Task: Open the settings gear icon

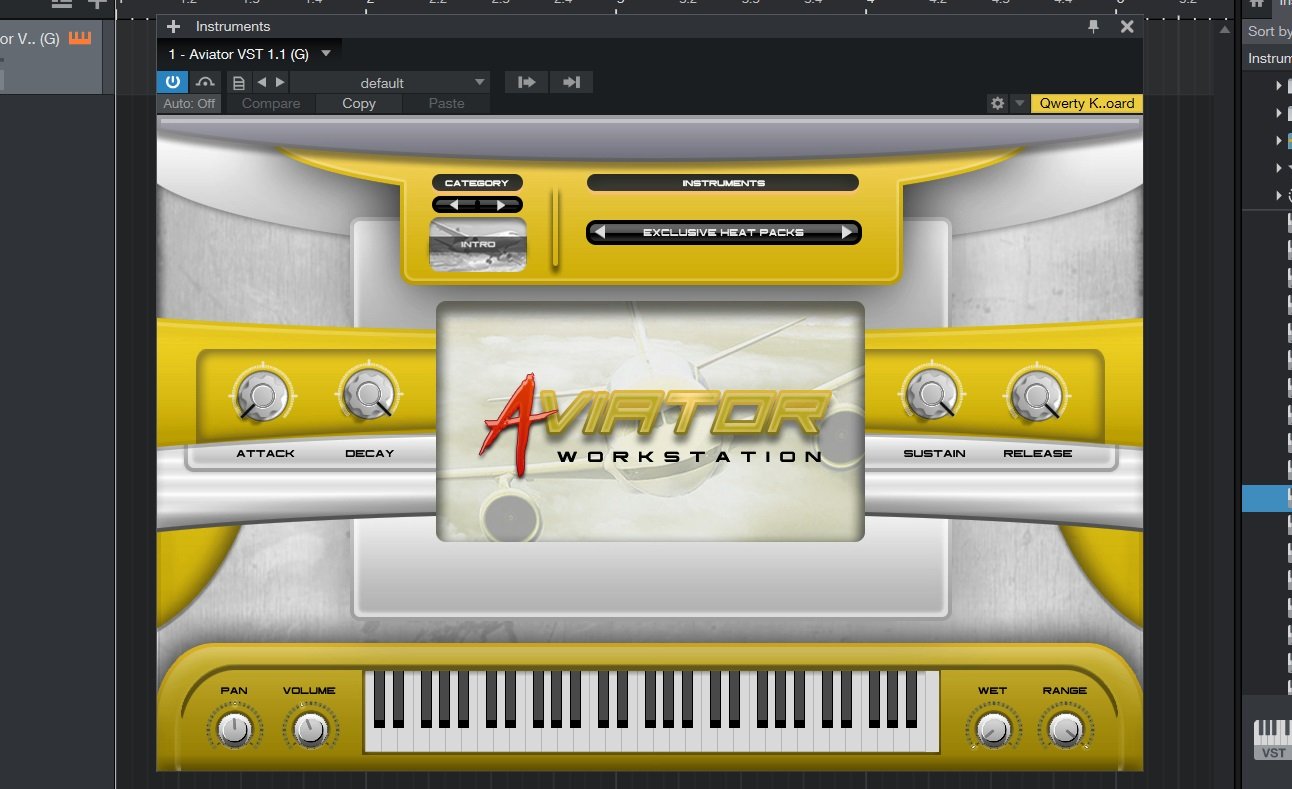Action: coord(997,103)
